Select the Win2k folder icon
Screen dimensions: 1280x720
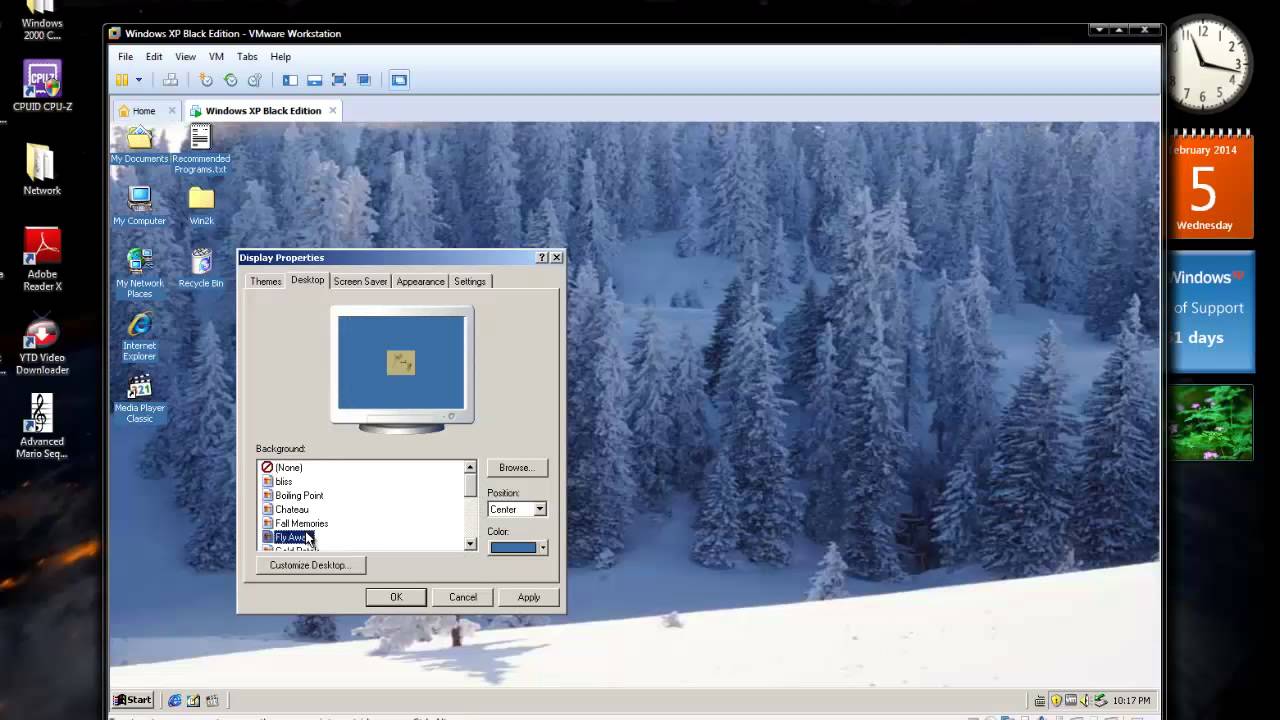pos(201,205)
